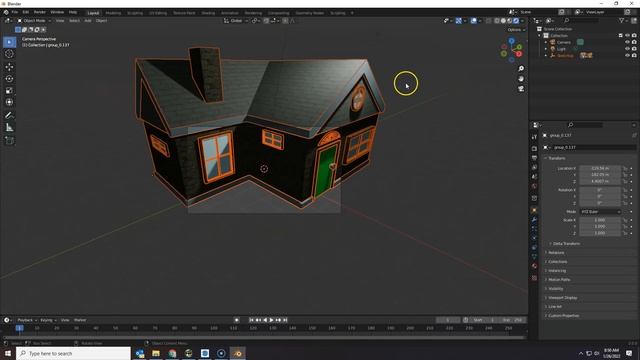The height and width of the screenshot is (360, 640).
Task: Switch to the Animation workspace tab
Action: pyautogui.click(x=230, y=13)
